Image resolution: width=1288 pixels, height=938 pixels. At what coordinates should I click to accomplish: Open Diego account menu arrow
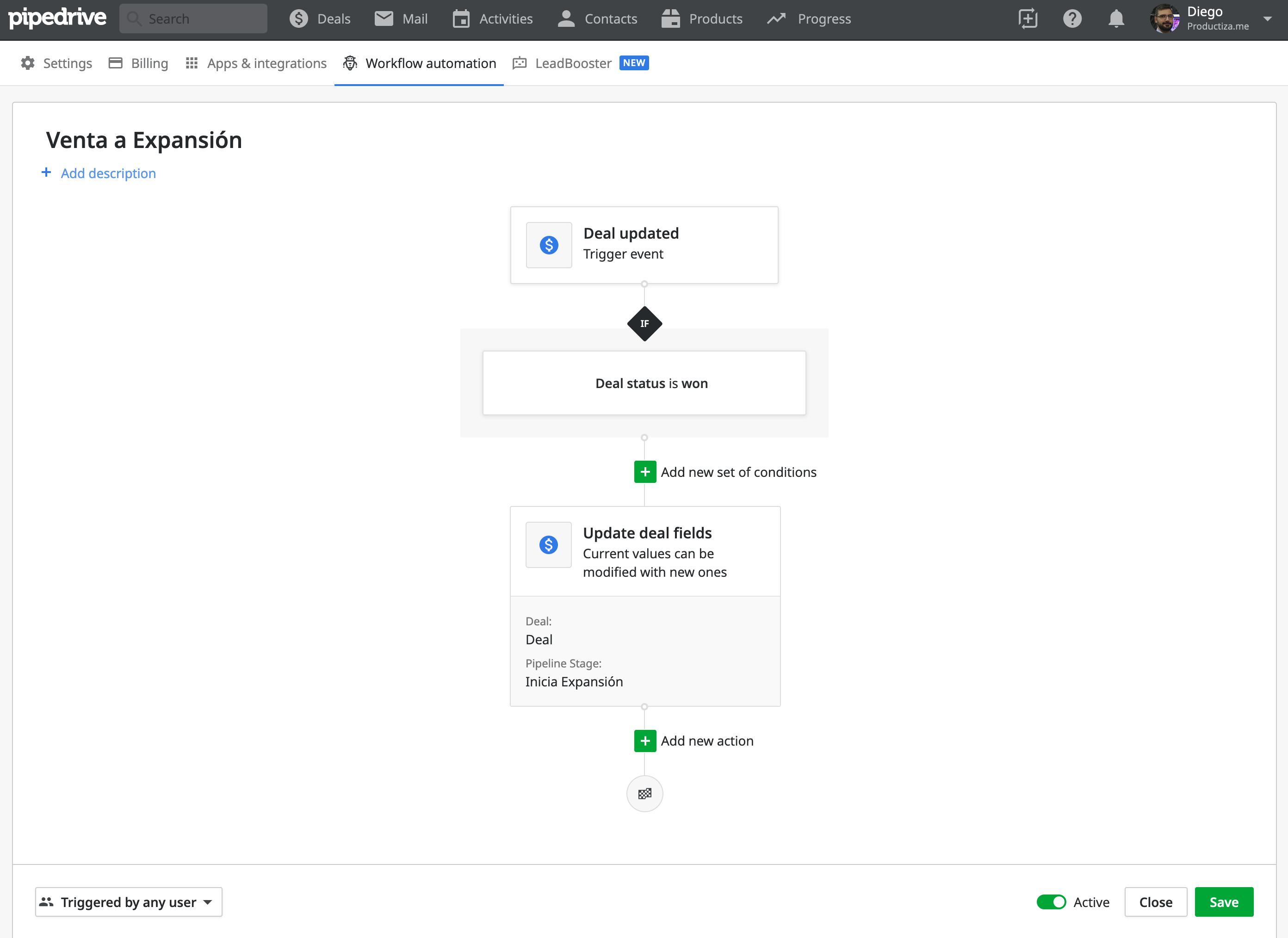1267,19
